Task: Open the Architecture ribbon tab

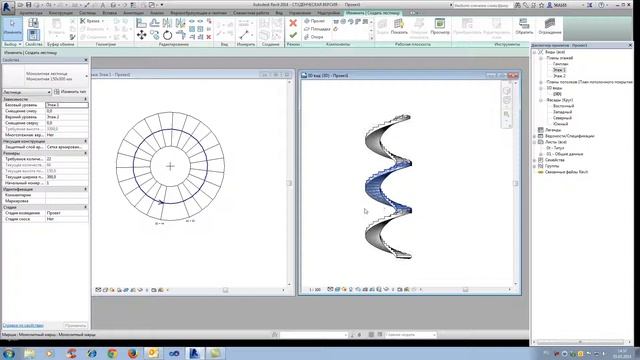Action: (x=31, y=13)
